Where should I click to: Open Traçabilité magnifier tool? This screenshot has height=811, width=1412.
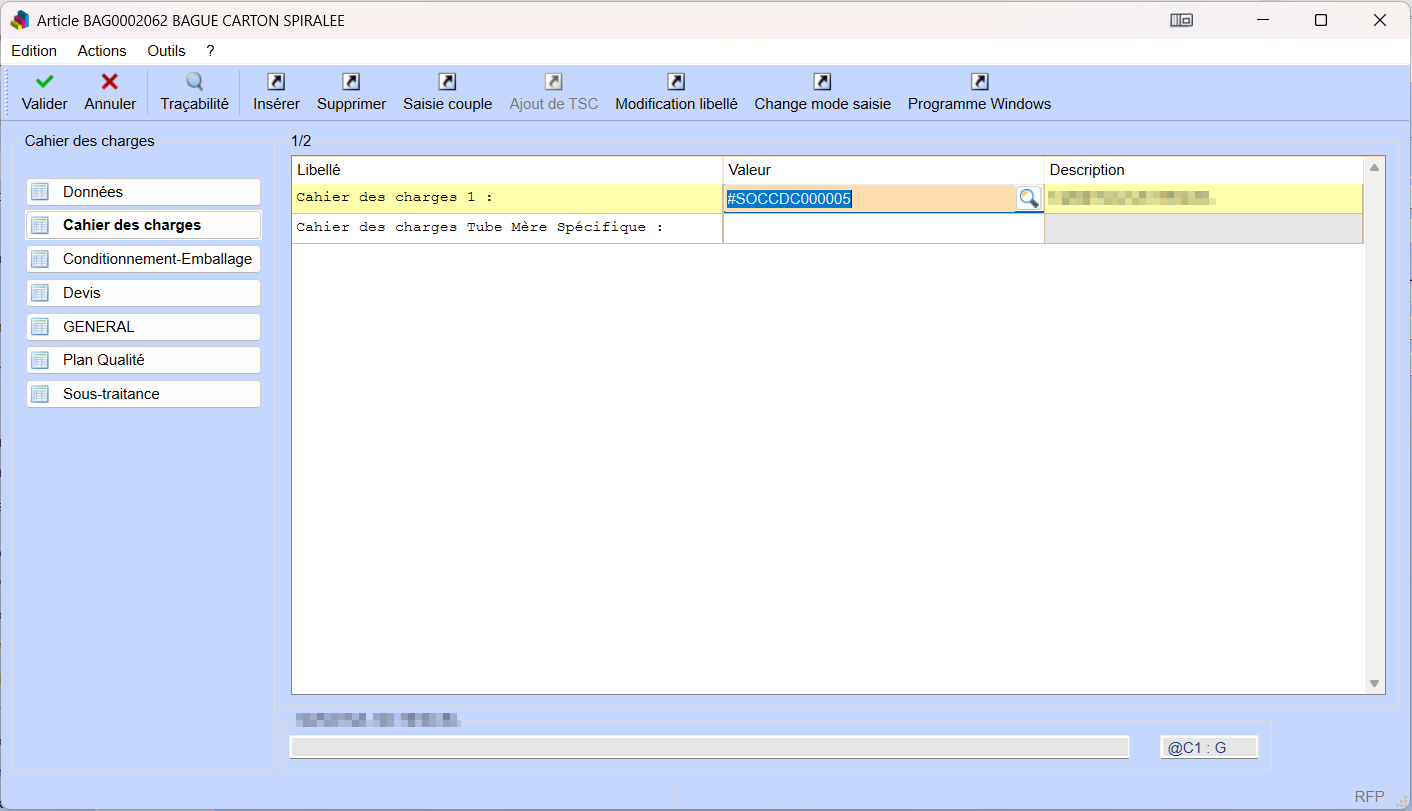194,82
